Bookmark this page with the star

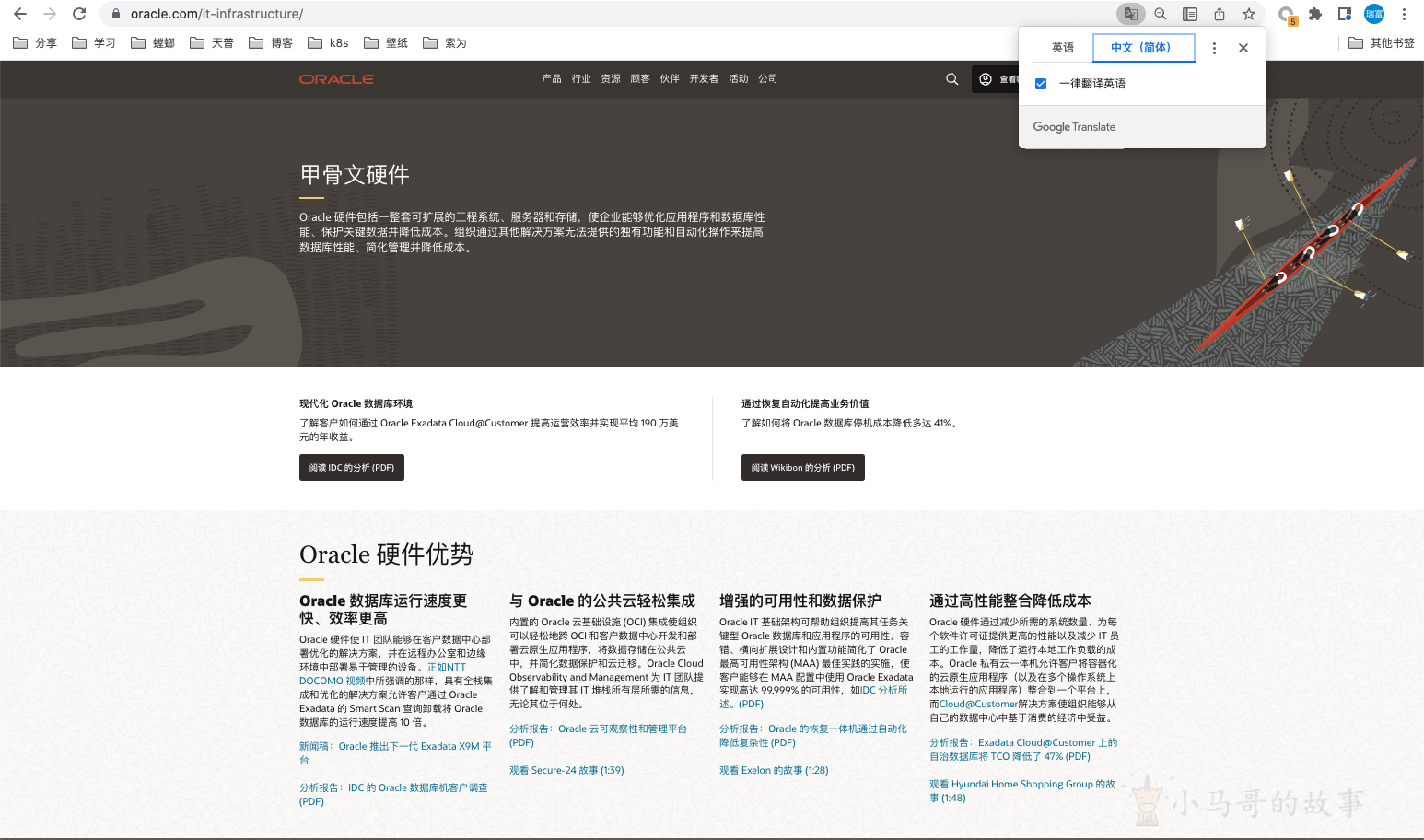click(1249, 14)
